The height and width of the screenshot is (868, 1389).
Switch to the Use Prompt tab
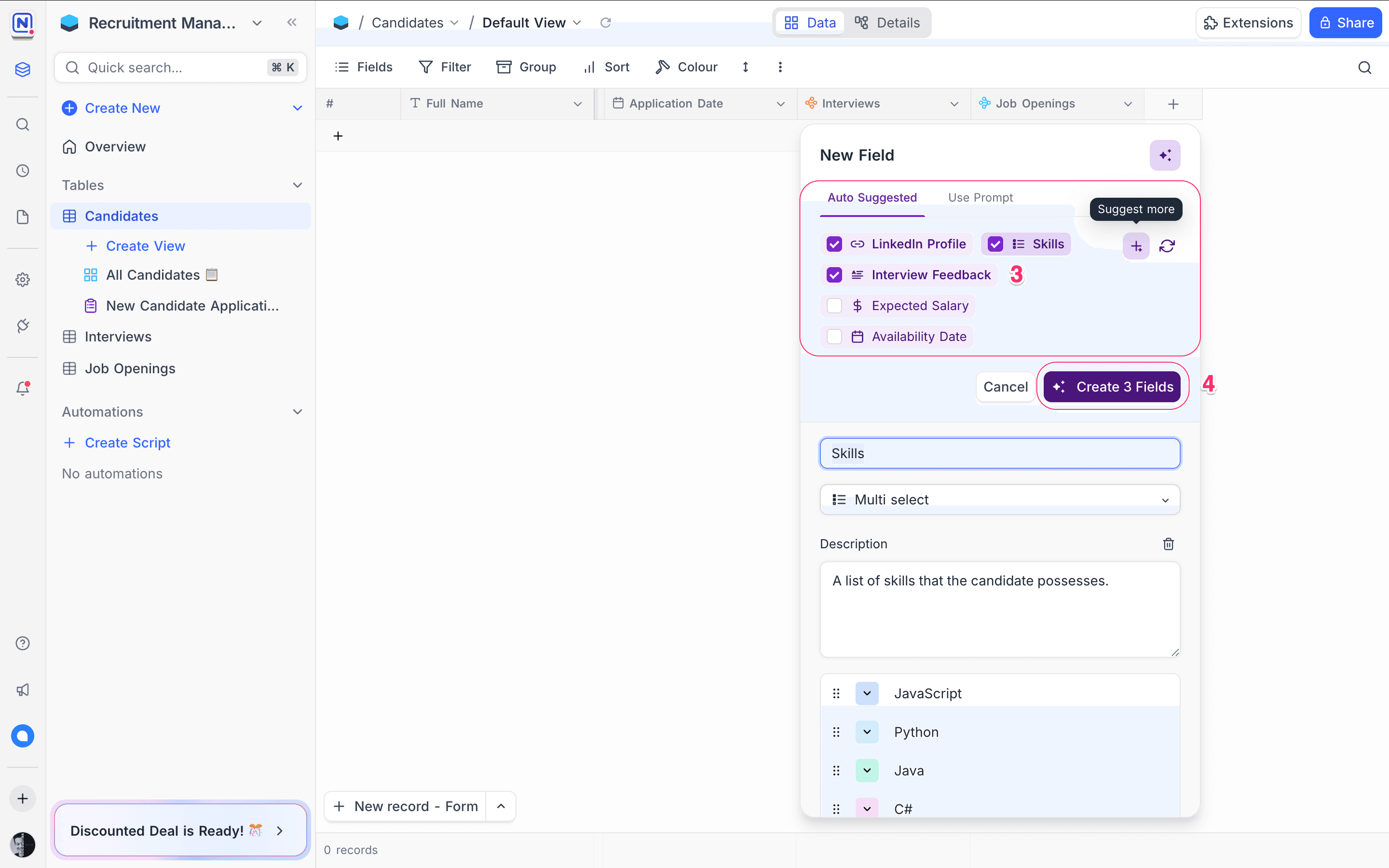980,198
